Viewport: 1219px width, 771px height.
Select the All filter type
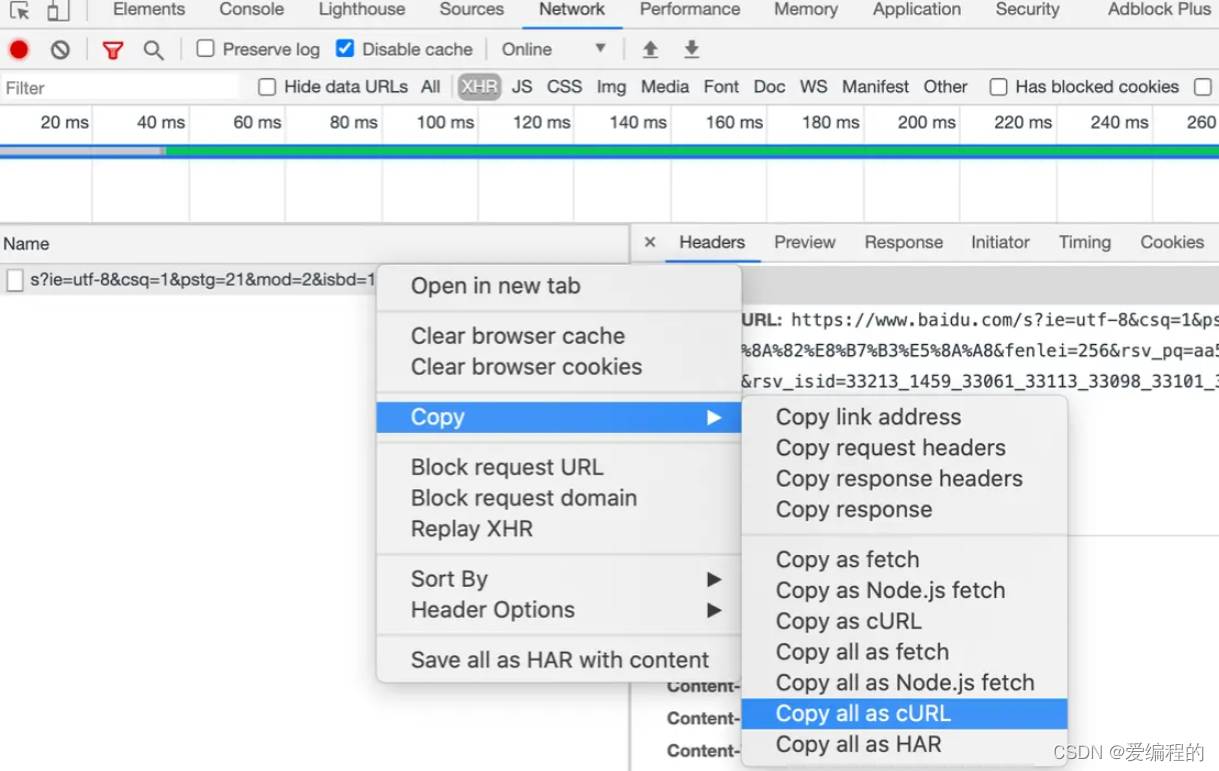click(431, 87)
